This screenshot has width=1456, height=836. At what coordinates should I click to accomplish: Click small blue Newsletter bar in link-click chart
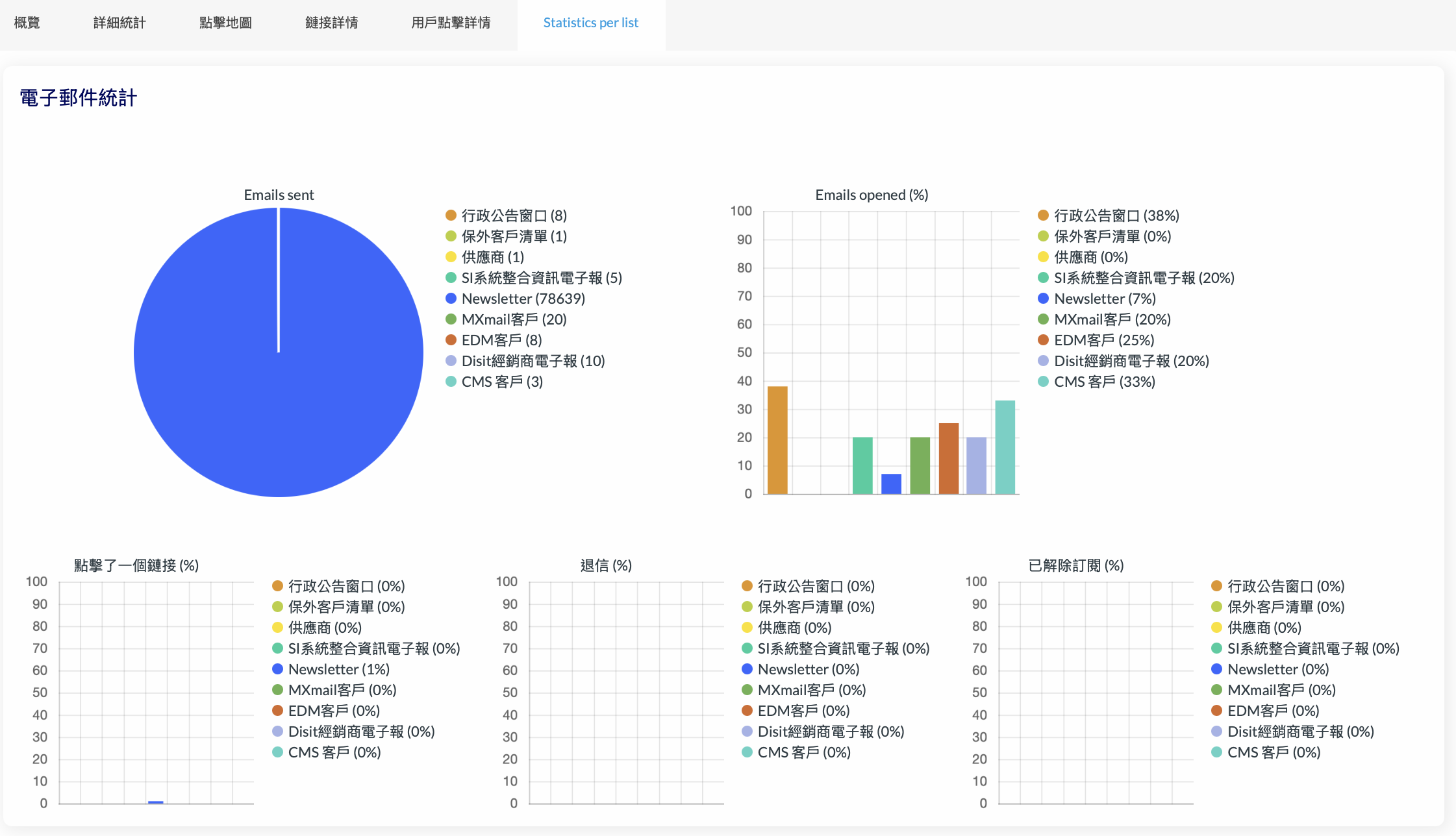pyautogui.click(x=156, y=802)
